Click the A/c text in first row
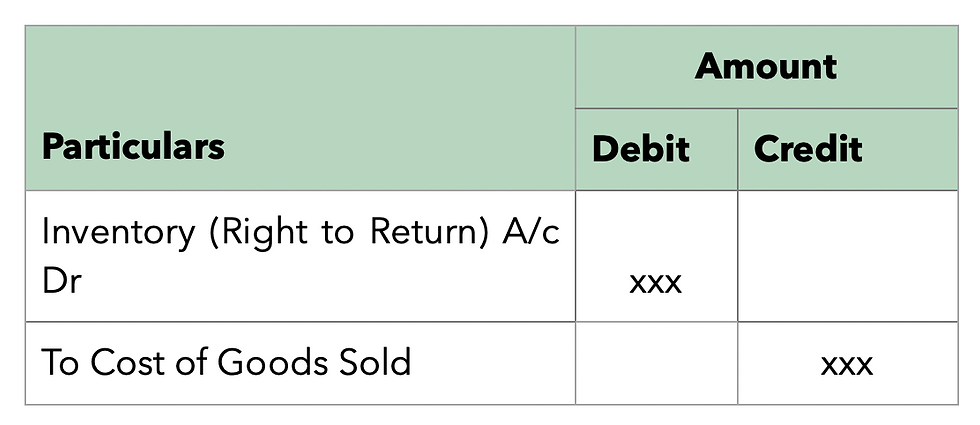This screenshot has width=980, height=425. point(531,232)
